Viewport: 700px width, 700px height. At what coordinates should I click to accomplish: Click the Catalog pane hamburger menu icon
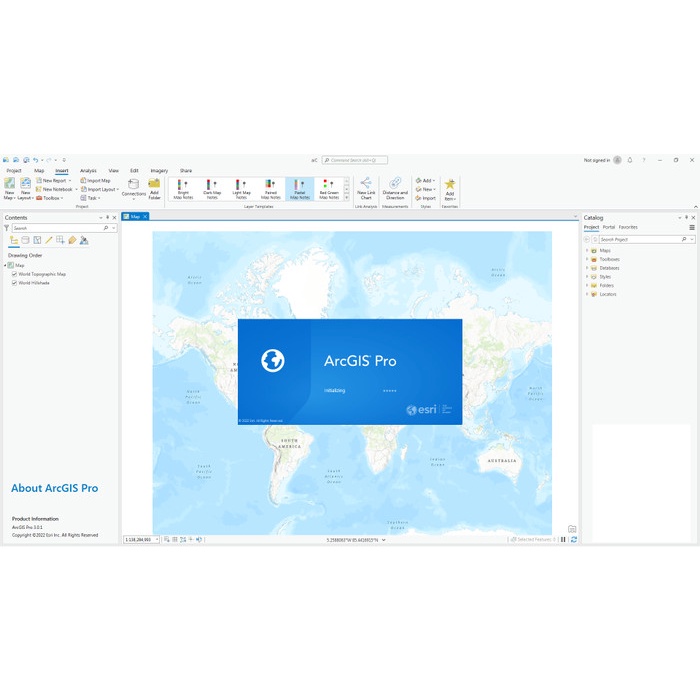[x=692, y=227]
